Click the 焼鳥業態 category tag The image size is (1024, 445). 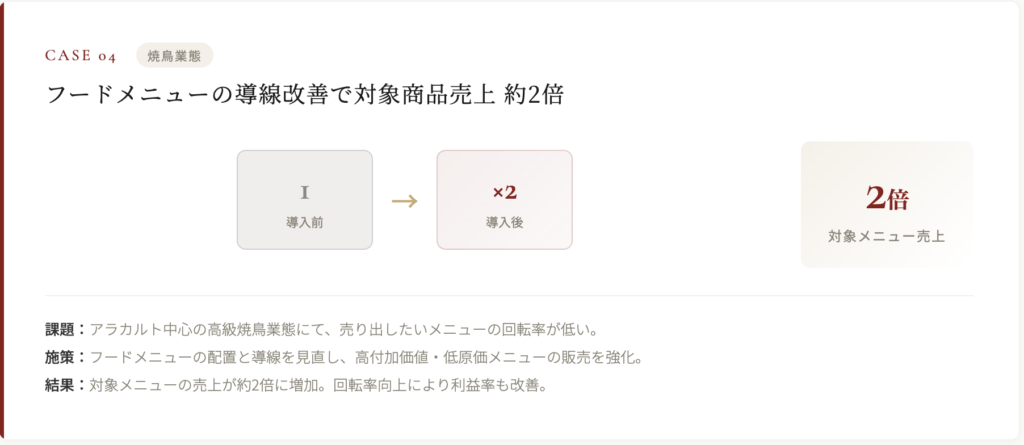174,56
